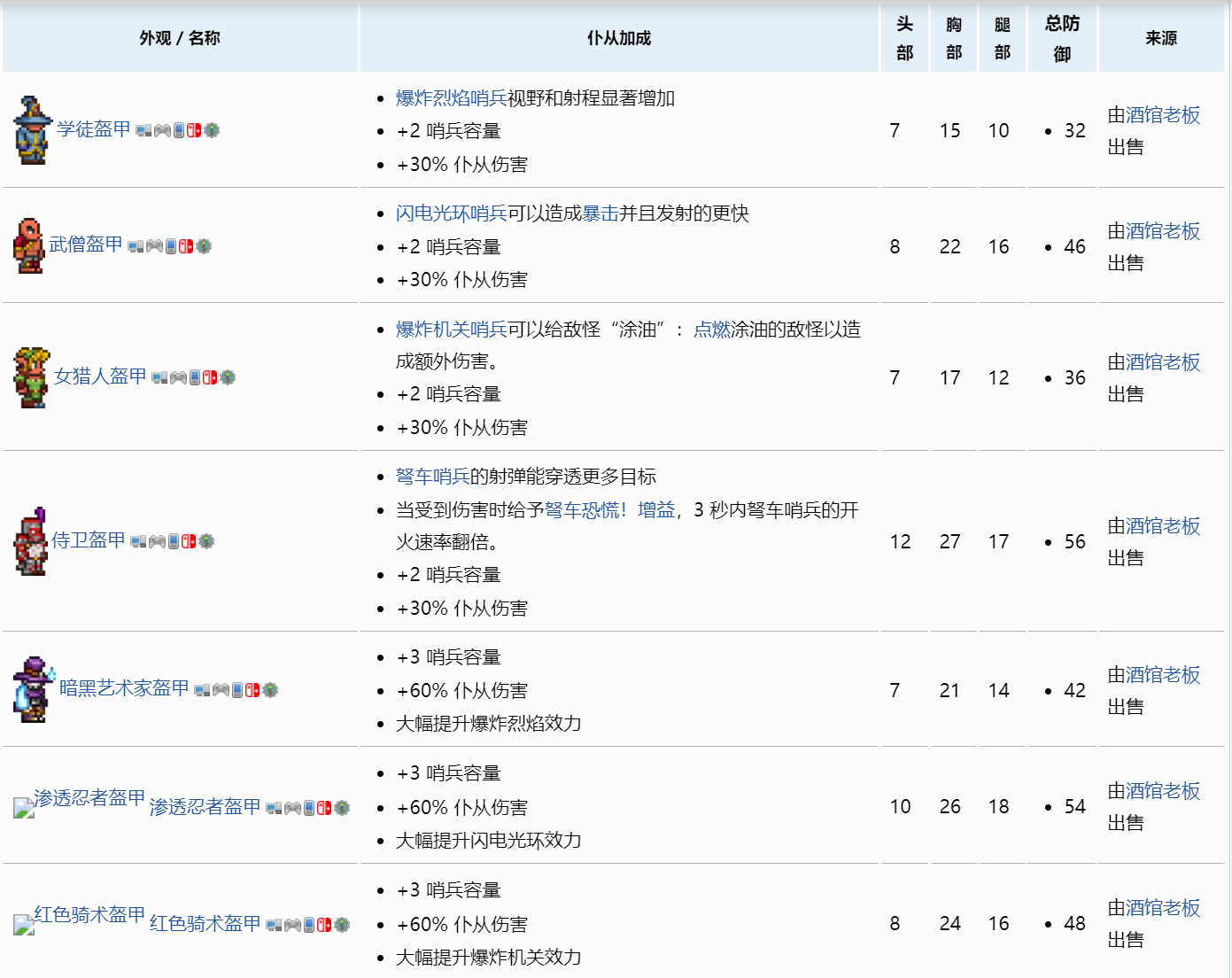
Task: Open the 闪电光环哨兵 link
Action: pyautogui.click(x=451, y=213)
